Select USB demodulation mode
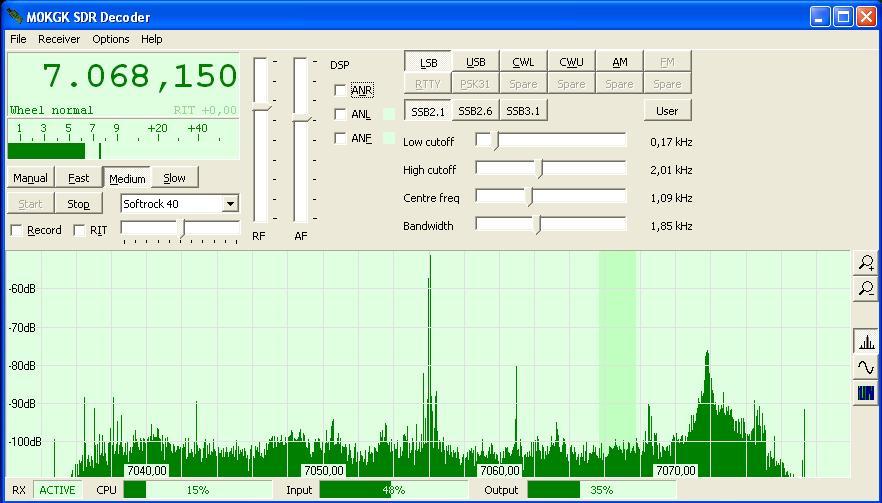Screen dimensions: 882x503 [476, 62]
